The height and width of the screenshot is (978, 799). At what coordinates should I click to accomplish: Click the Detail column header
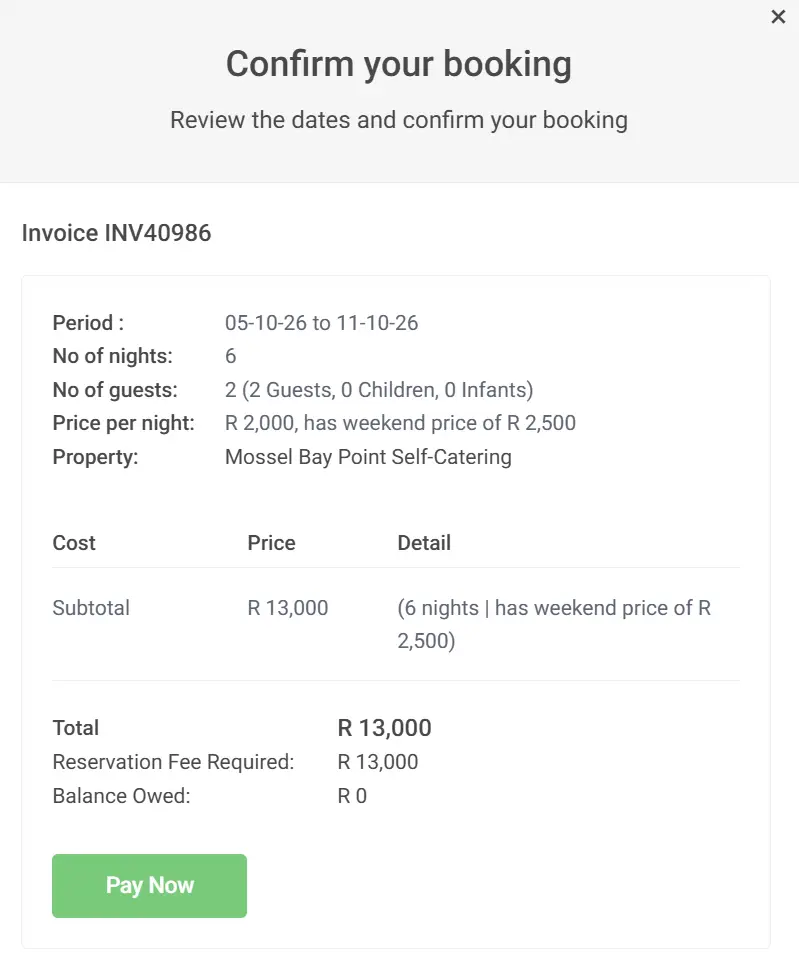[424, 543]
